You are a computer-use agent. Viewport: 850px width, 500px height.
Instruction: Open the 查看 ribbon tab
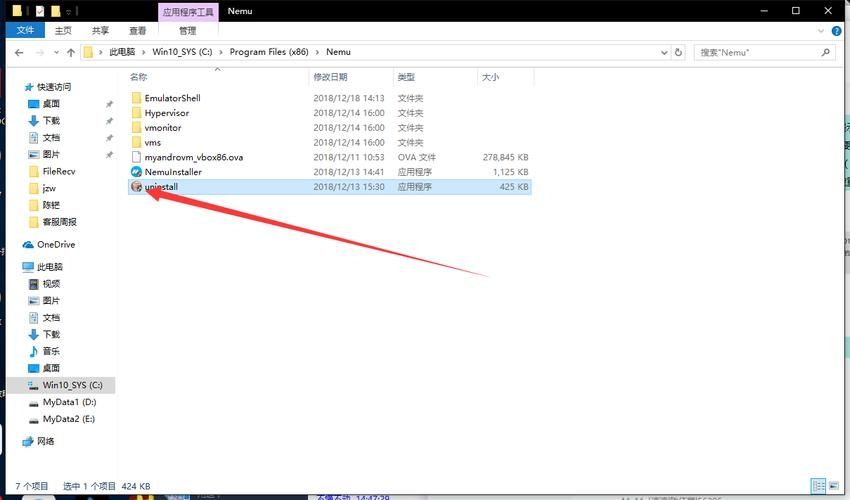(138, 31)
